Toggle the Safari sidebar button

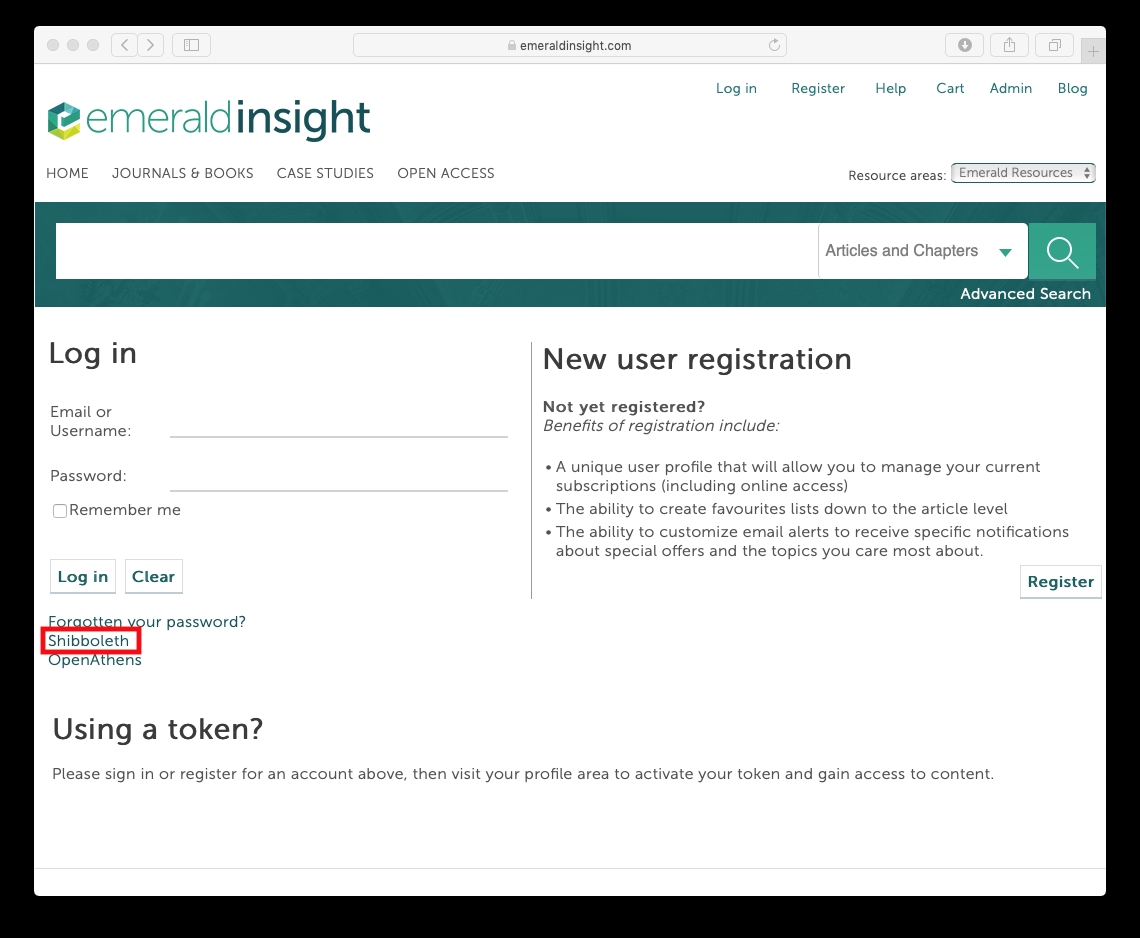tap(191, 45)
